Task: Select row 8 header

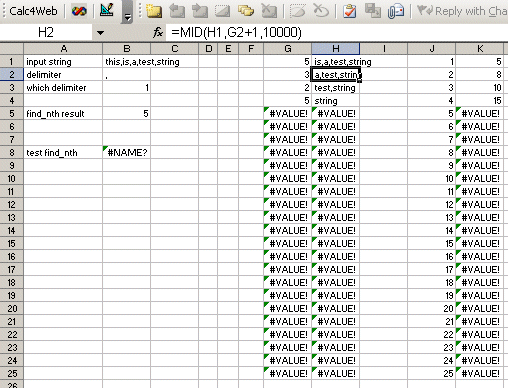Action: click(12, 153)
